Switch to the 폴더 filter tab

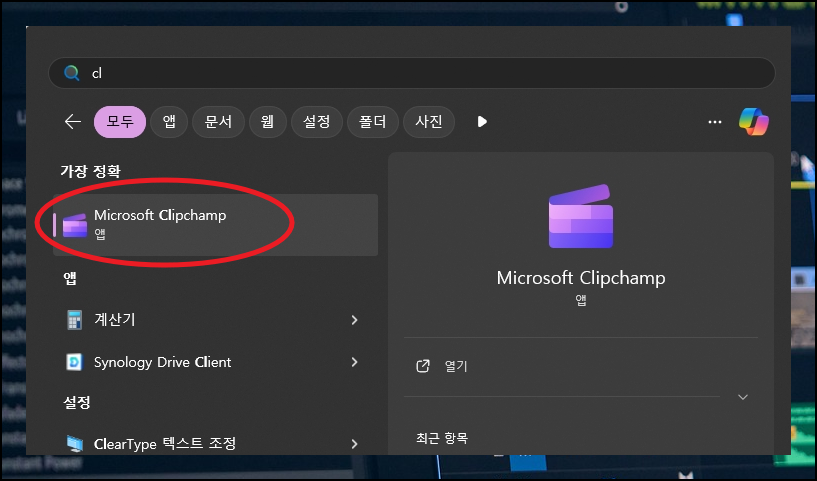pos(373,122)
